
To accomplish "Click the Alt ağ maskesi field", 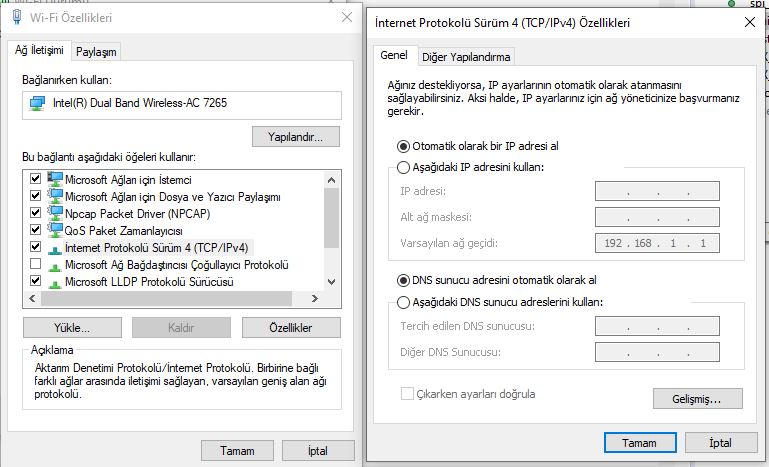I will point(657,217).
